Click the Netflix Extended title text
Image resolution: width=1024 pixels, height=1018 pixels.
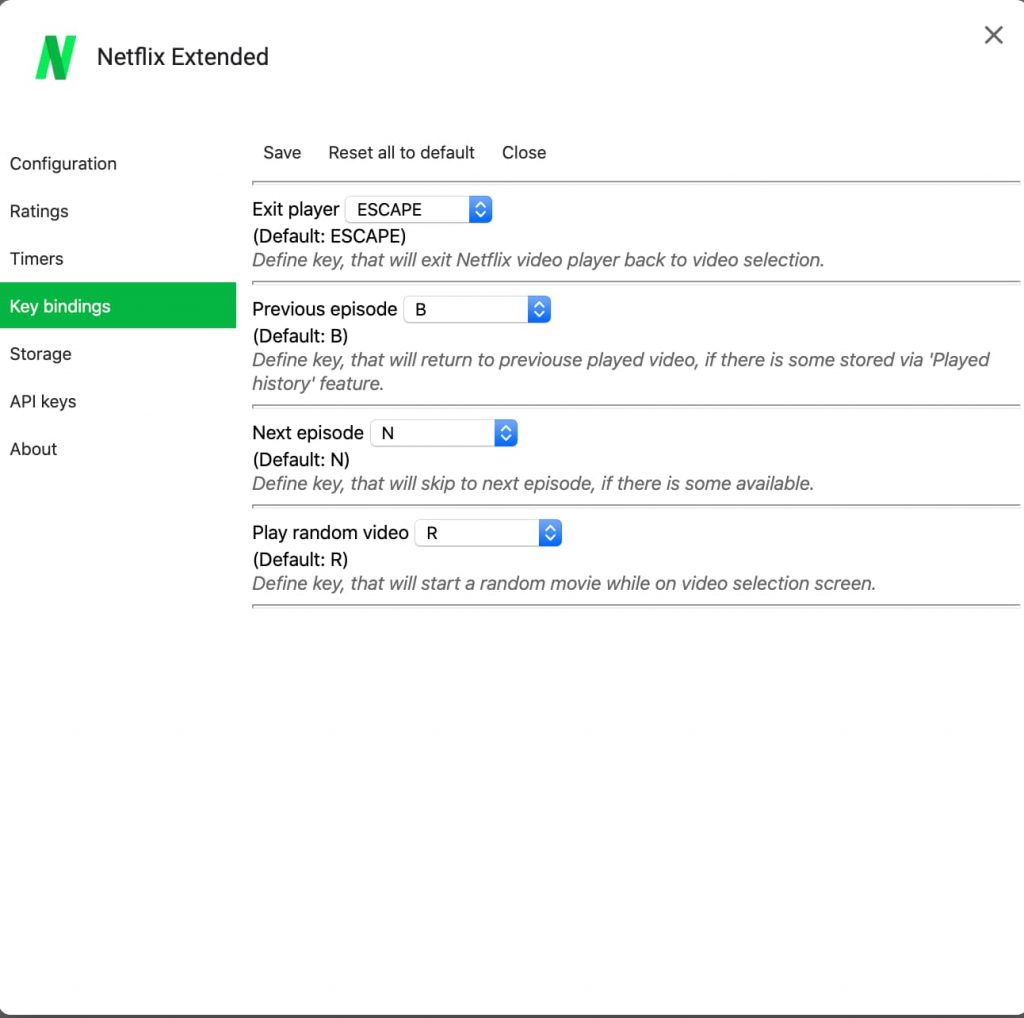tap(183, 57)
